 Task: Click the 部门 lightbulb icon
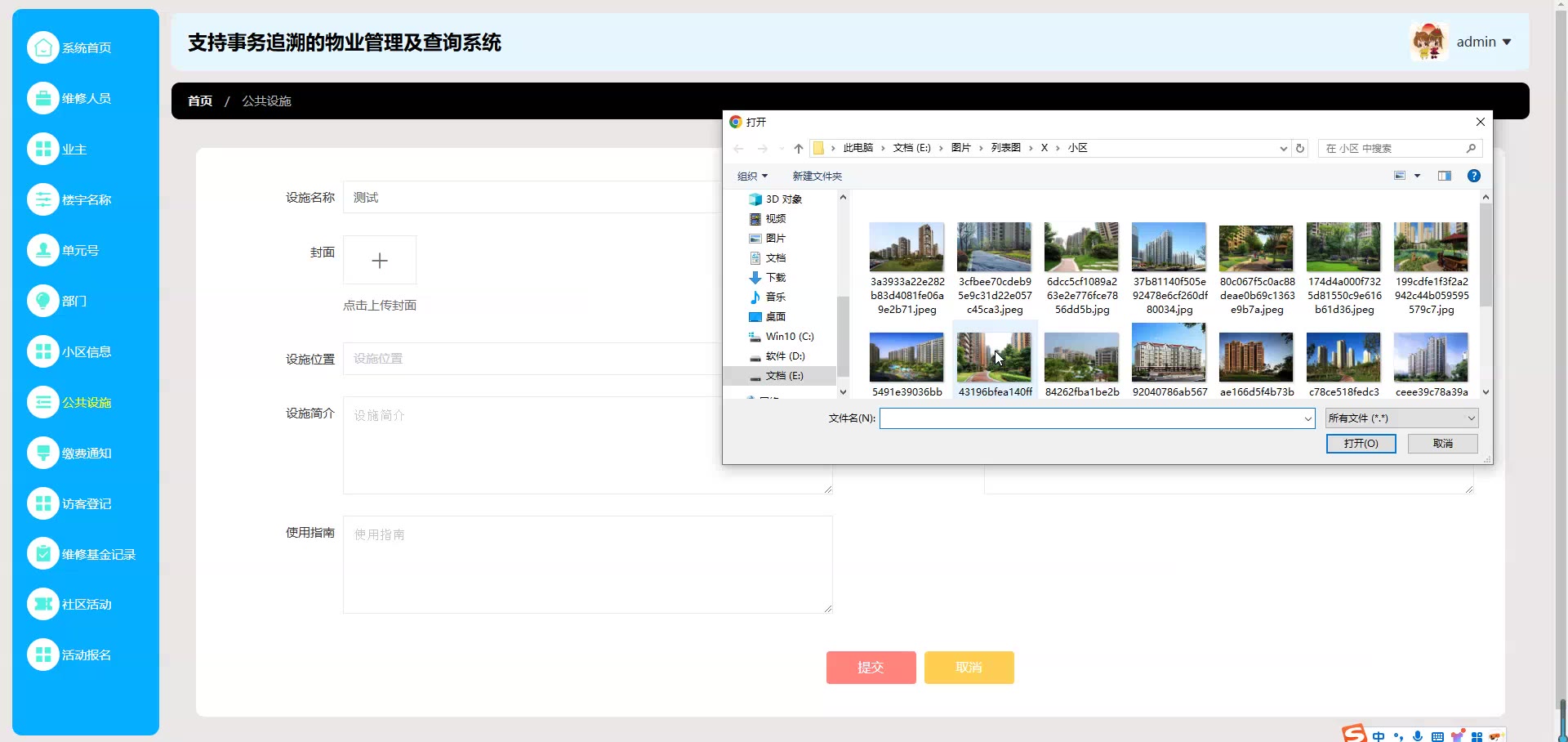pyautogui.click(x=42, y=301)
